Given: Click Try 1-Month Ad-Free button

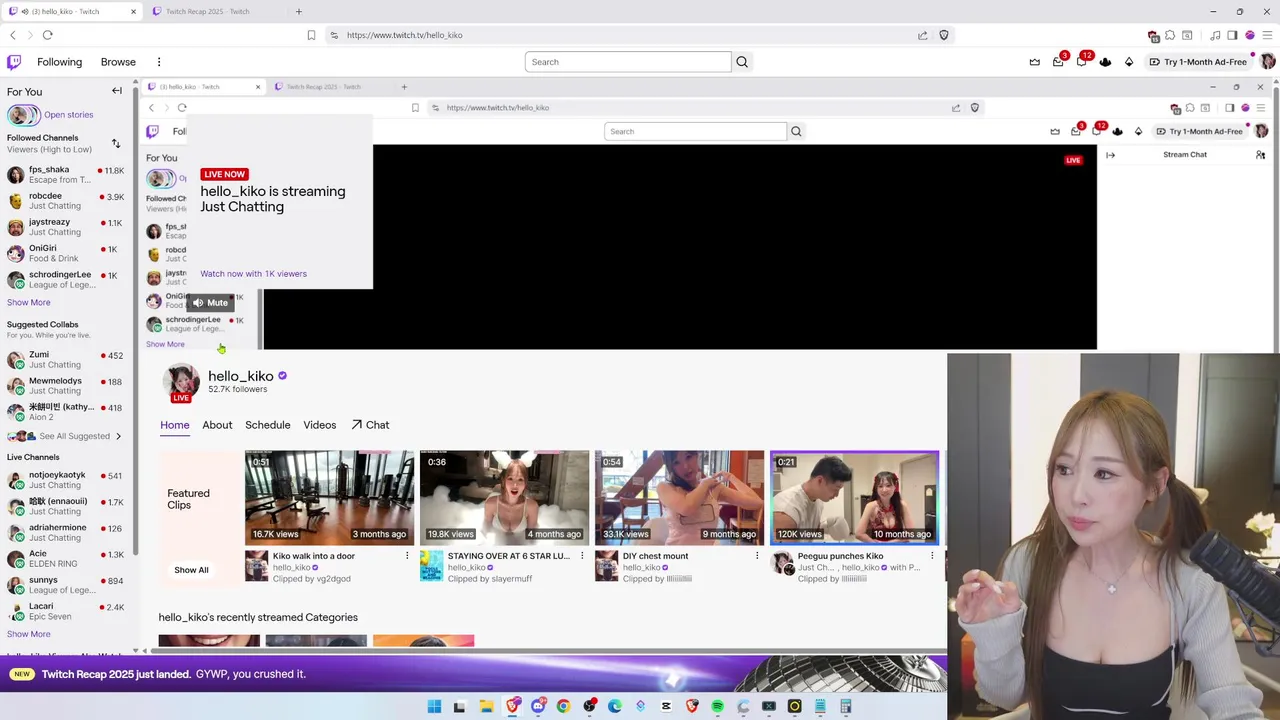Looking at the screenshot, I should [1198, 62].
